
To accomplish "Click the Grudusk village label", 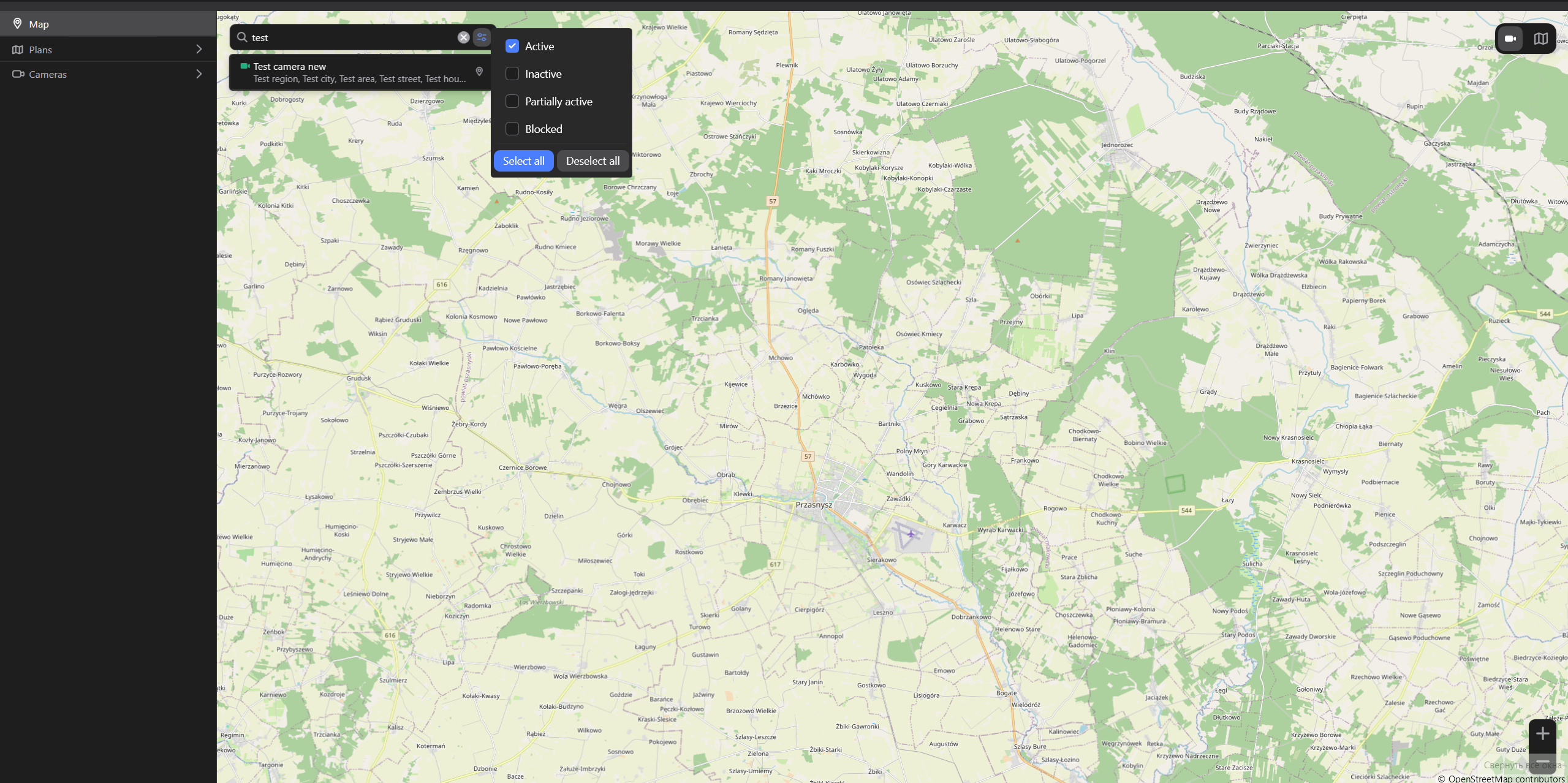I will click(x=358, y=378).
